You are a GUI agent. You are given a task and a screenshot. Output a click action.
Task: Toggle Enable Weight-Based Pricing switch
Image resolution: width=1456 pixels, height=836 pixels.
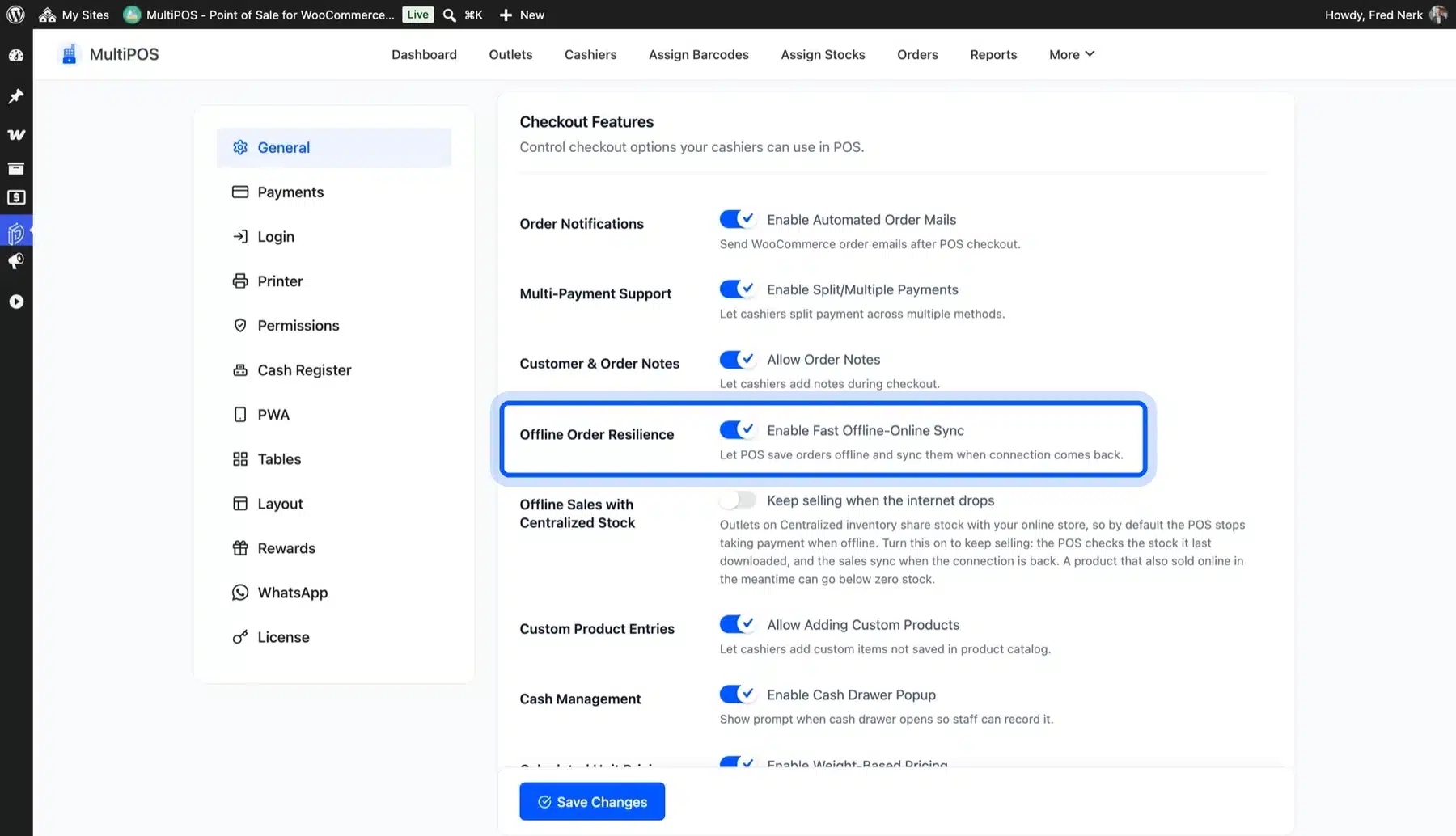pyautogui.click(x=737, y=762)
